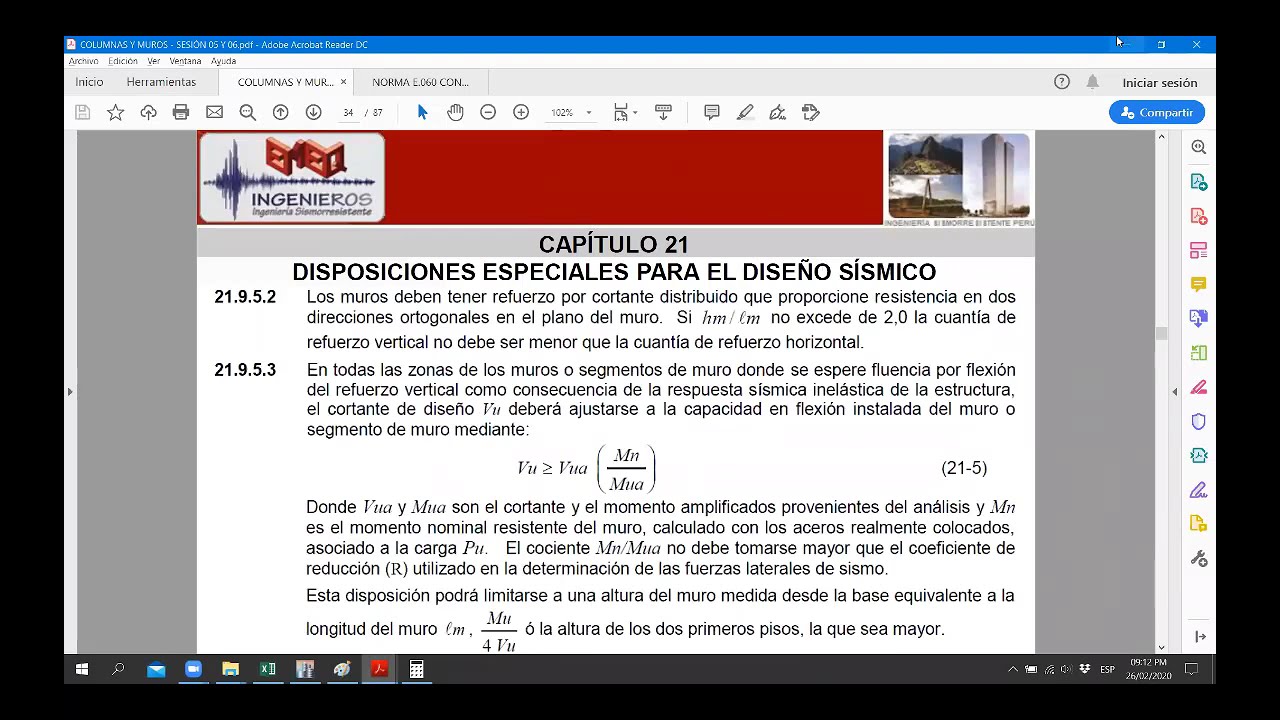Viewport: 1280px width, 720px height.
Task: Click the upload to cloud icon
Action: (x=148, y=113)
